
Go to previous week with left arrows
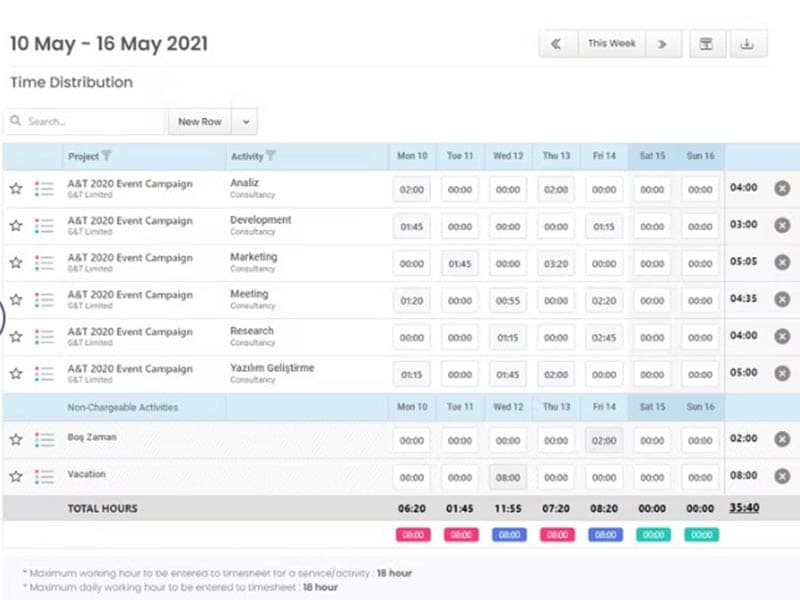pyautogui.click(x=557, y=44)
